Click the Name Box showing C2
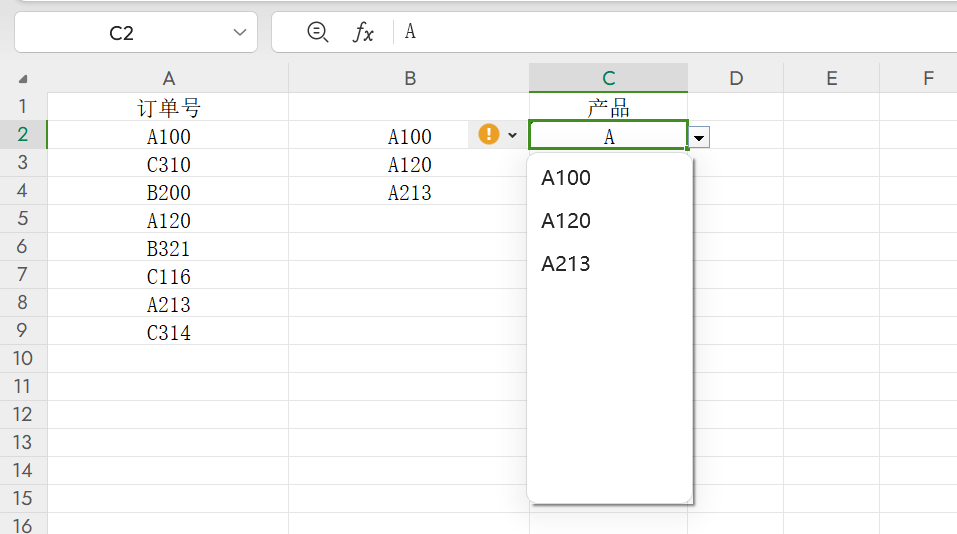957x534 pixels. click(121, 33)
